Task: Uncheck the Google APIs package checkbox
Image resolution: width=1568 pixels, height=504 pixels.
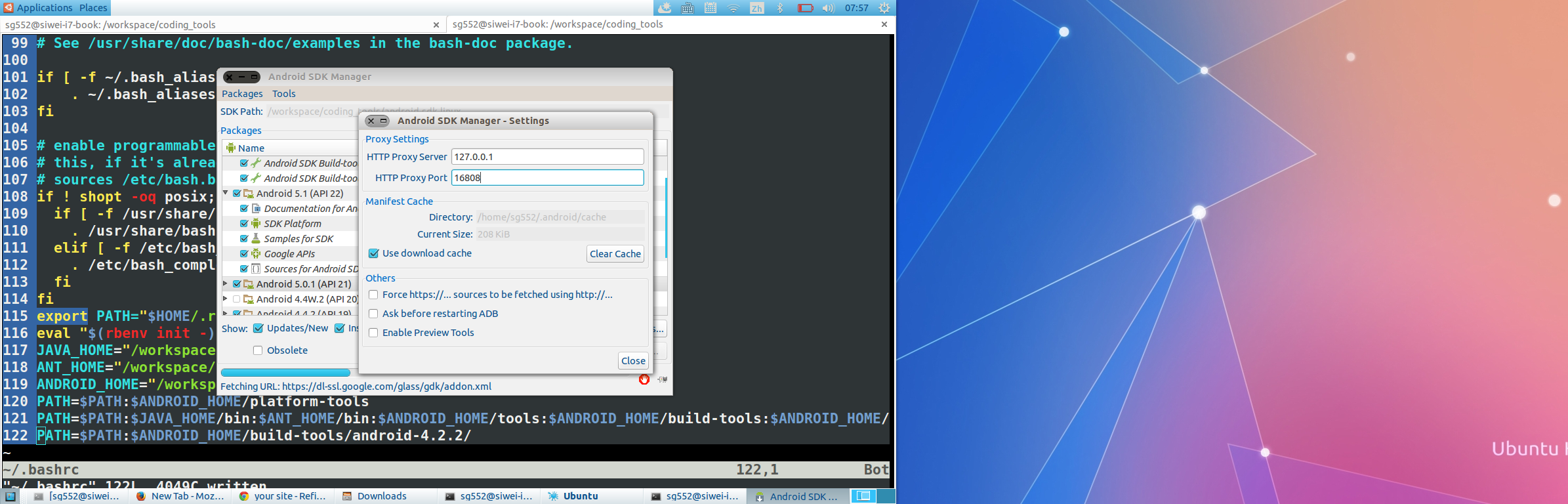Action: [244, 253]
